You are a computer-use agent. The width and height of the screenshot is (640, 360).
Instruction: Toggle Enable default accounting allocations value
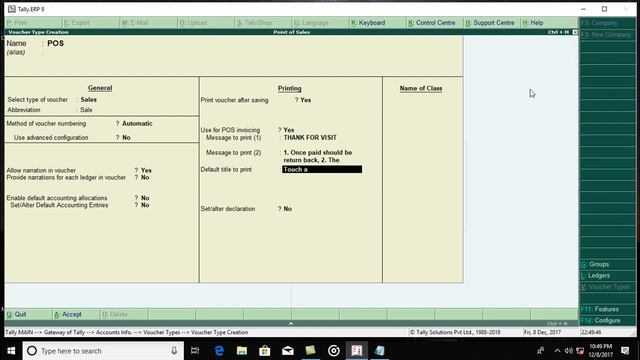tap(145, 198)
